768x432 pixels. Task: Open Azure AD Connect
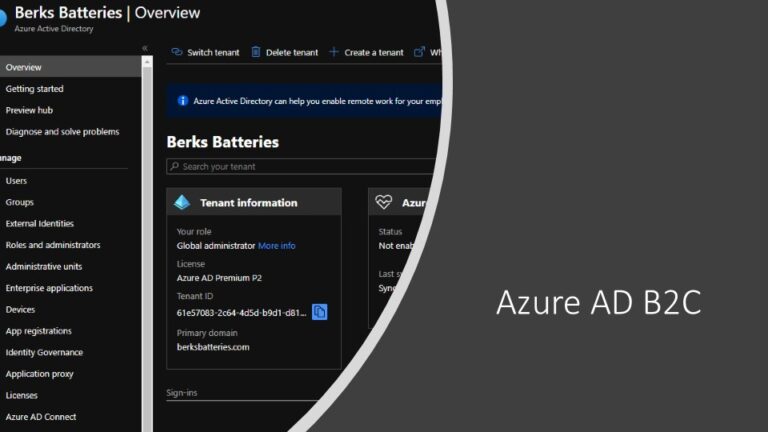pyautogui.click(x=41, y=417)
